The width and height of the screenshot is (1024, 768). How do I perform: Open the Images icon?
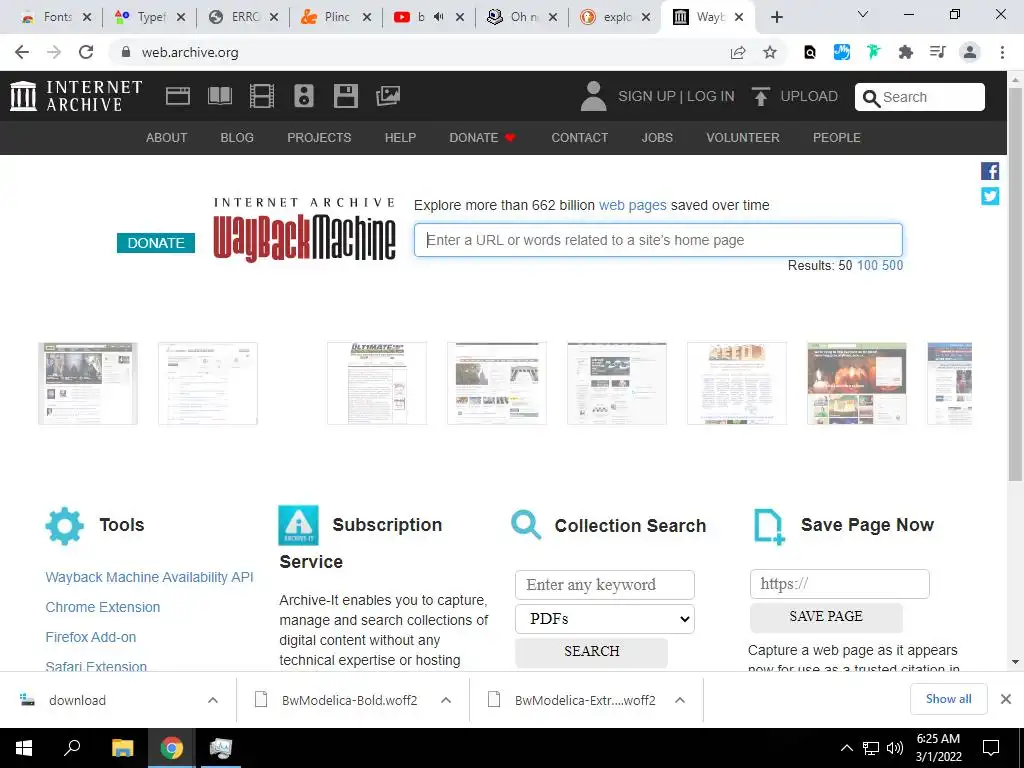tap(387, 96)
